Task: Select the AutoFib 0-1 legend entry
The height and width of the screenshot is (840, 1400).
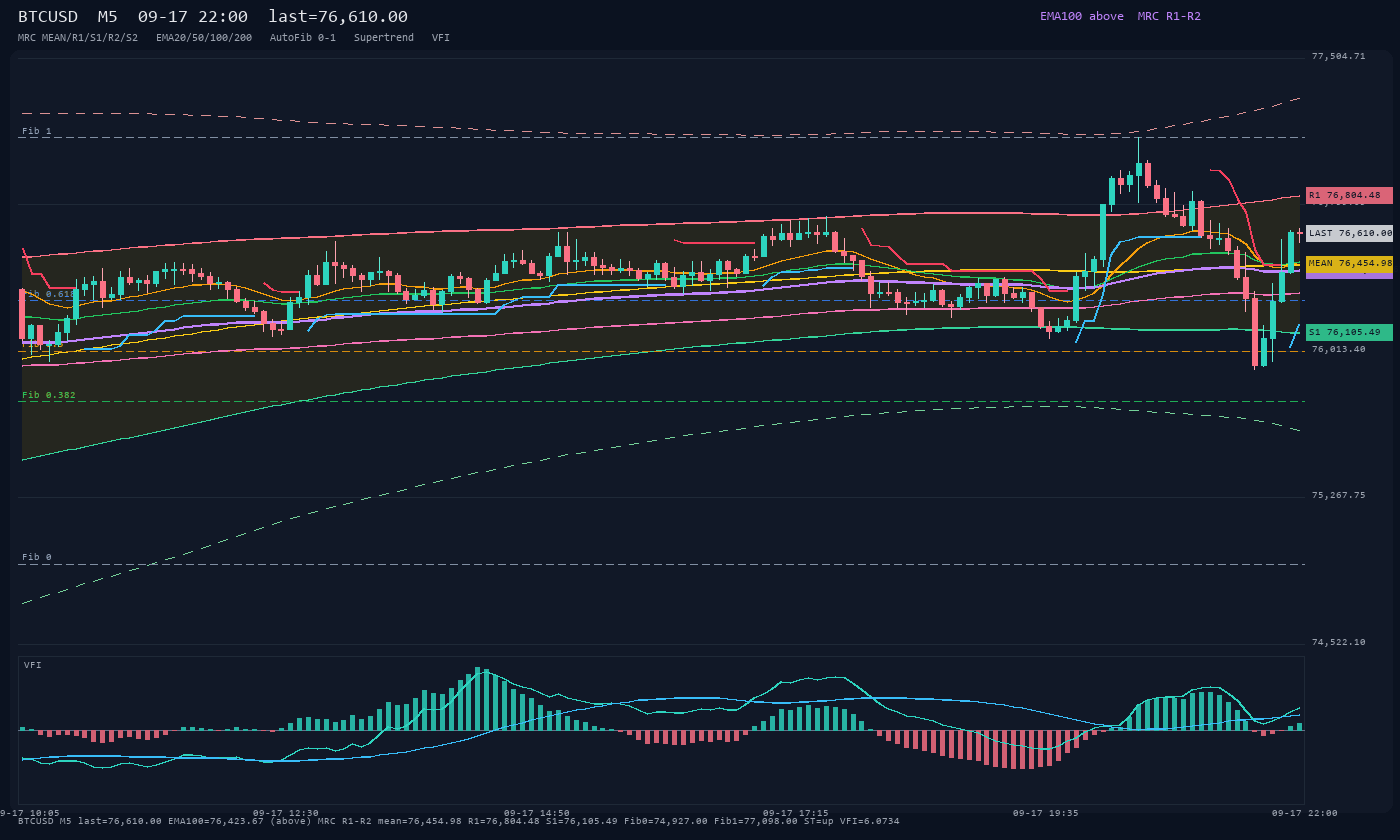Action: point(303,38)
